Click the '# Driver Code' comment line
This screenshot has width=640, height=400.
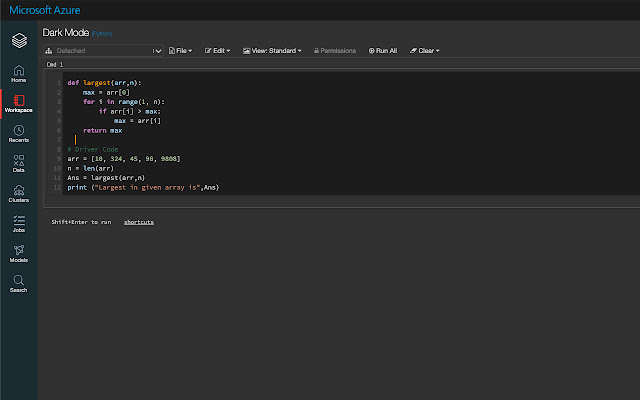click(93, 149)
